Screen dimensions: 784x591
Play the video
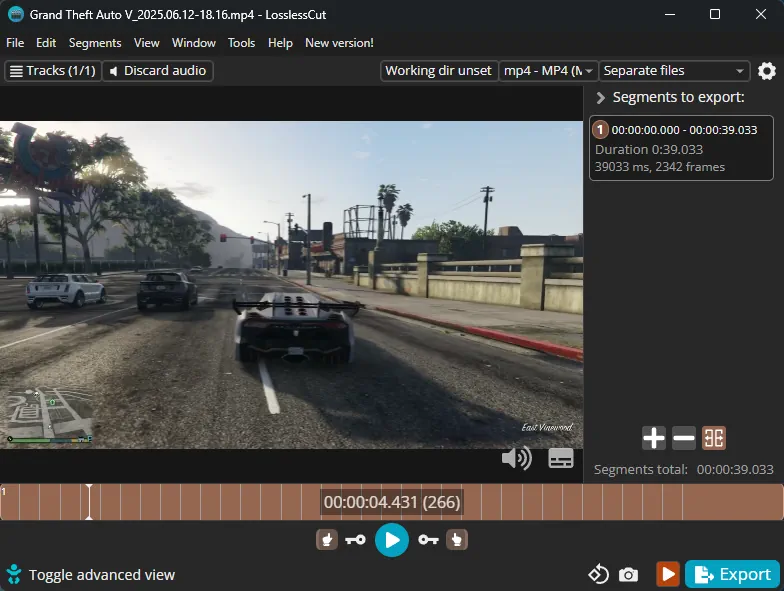pyautogui.click(x=392, y=540)
